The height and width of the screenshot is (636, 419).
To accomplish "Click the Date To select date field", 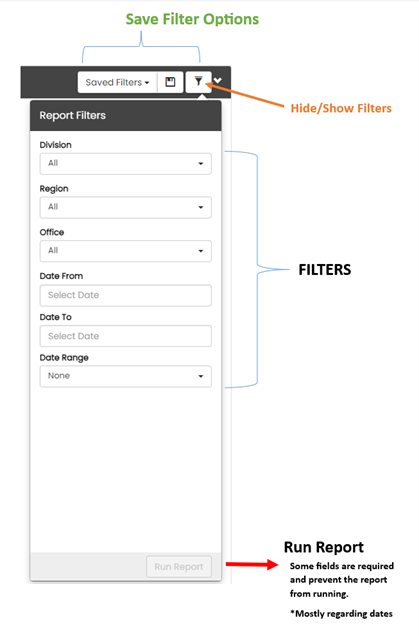I will pos(125,336).
